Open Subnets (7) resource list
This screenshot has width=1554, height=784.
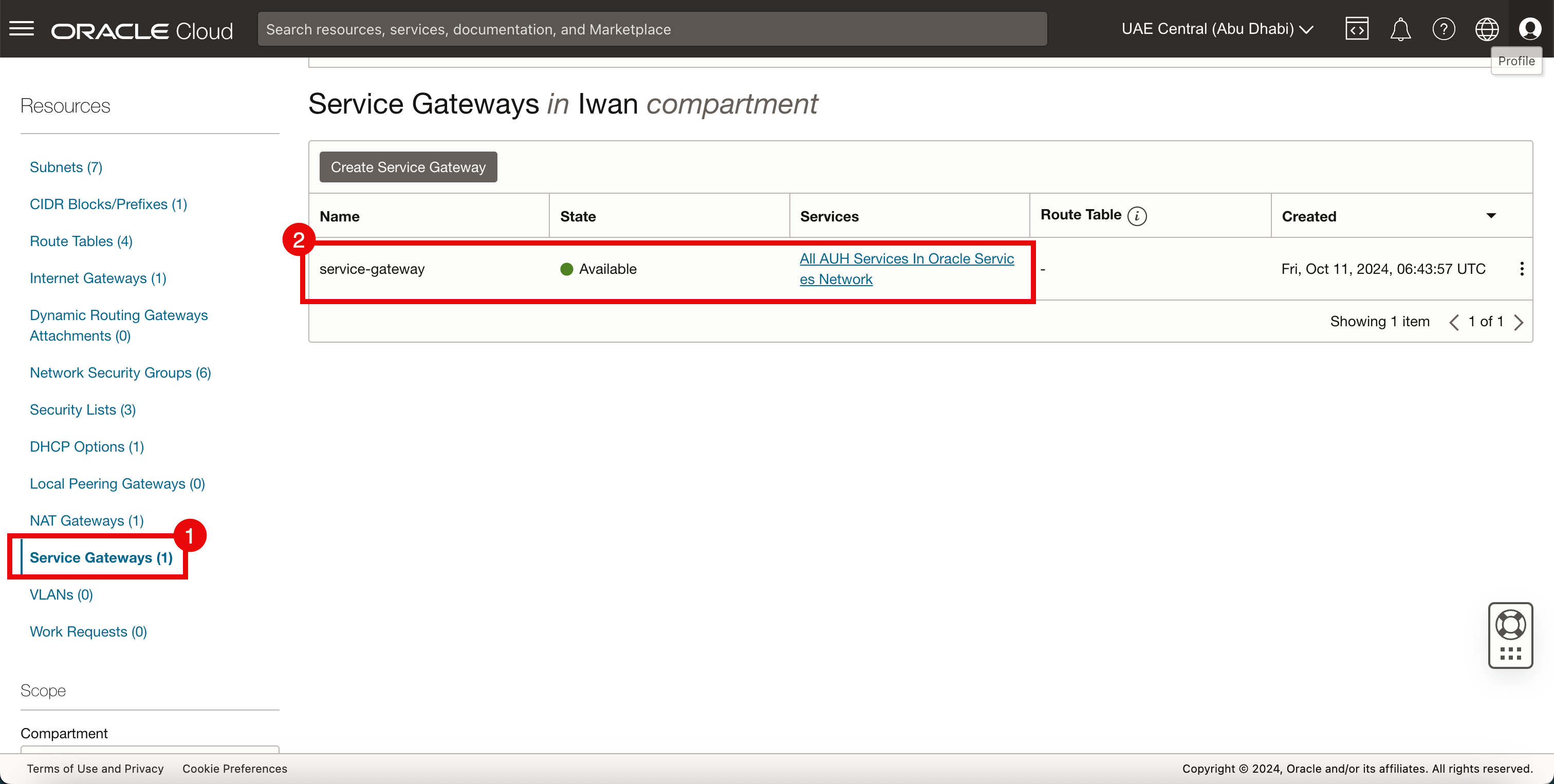pyautogui.click(x=66, y=167)
